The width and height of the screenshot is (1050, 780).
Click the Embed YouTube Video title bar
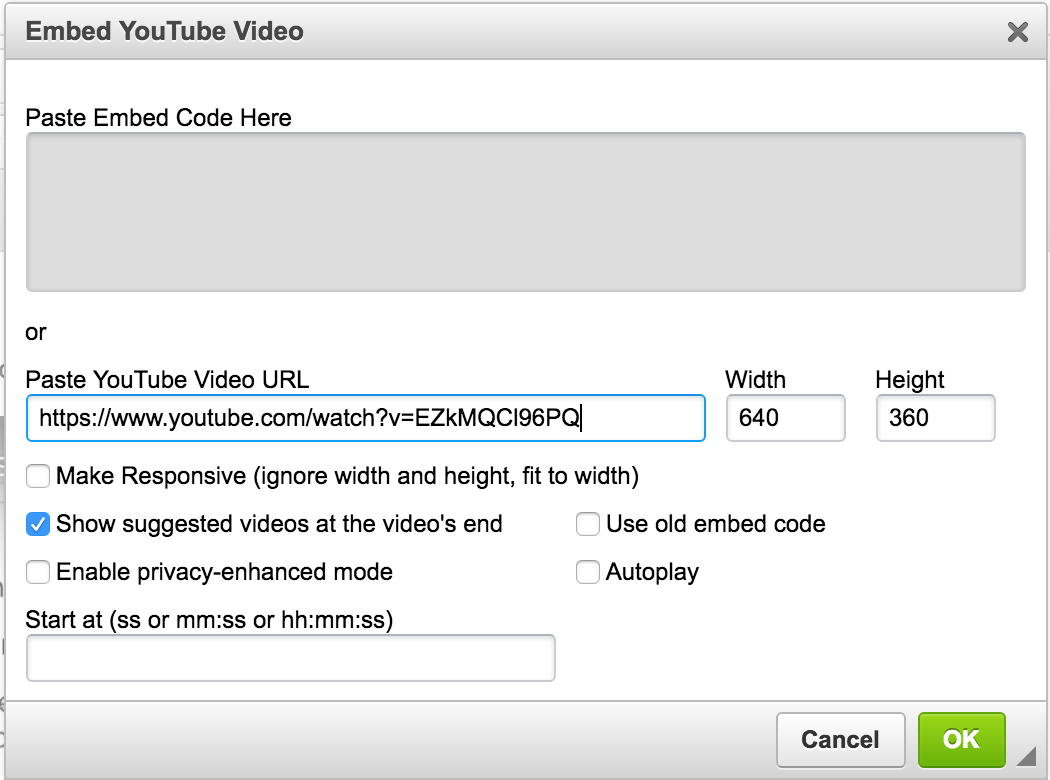pyautogui.click(x=500, y=32)
